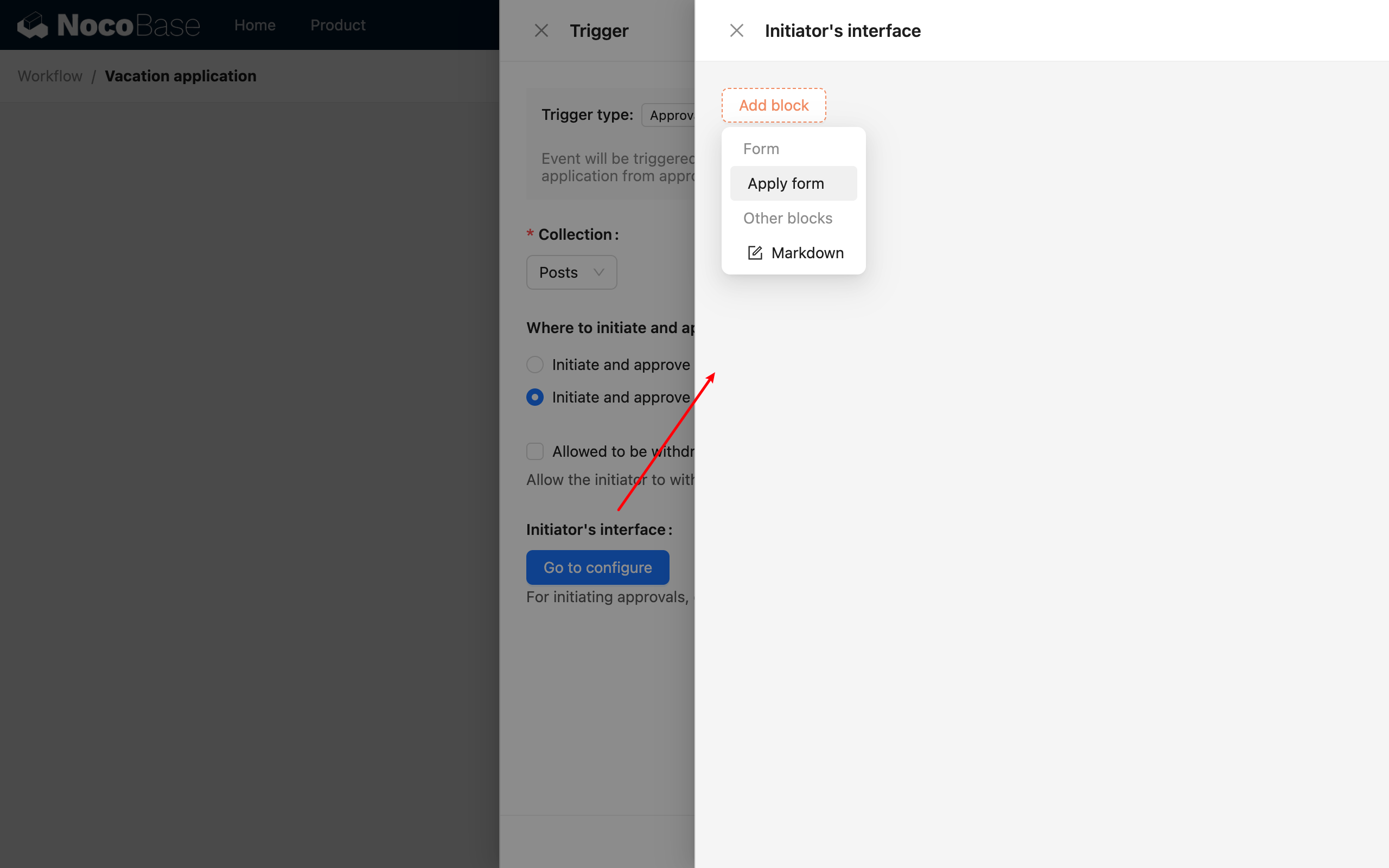
Task: Click the NocoBase logo icon
Action: (x=33, y=25)
